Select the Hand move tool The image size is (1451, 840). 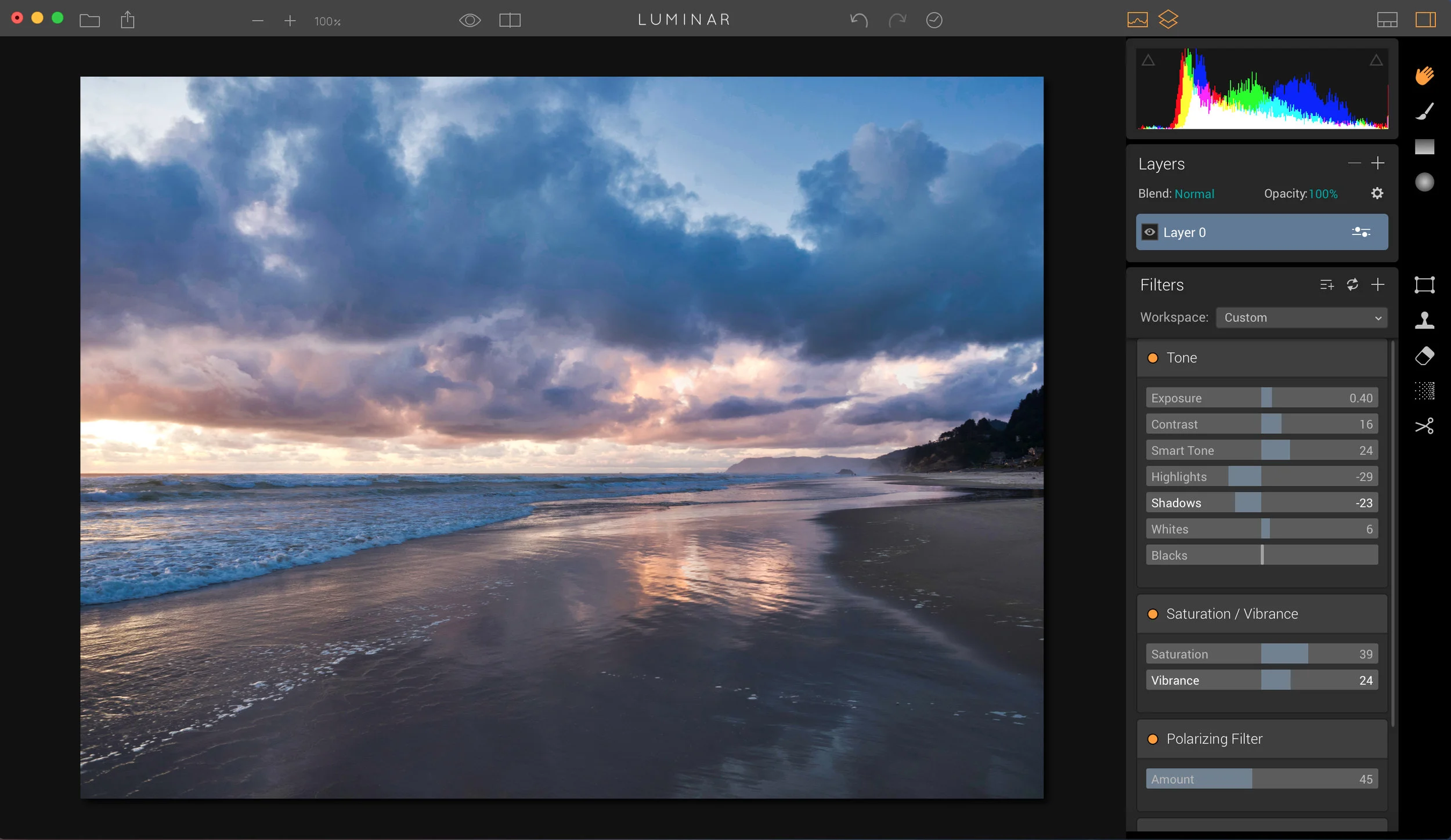[1424, 75]
